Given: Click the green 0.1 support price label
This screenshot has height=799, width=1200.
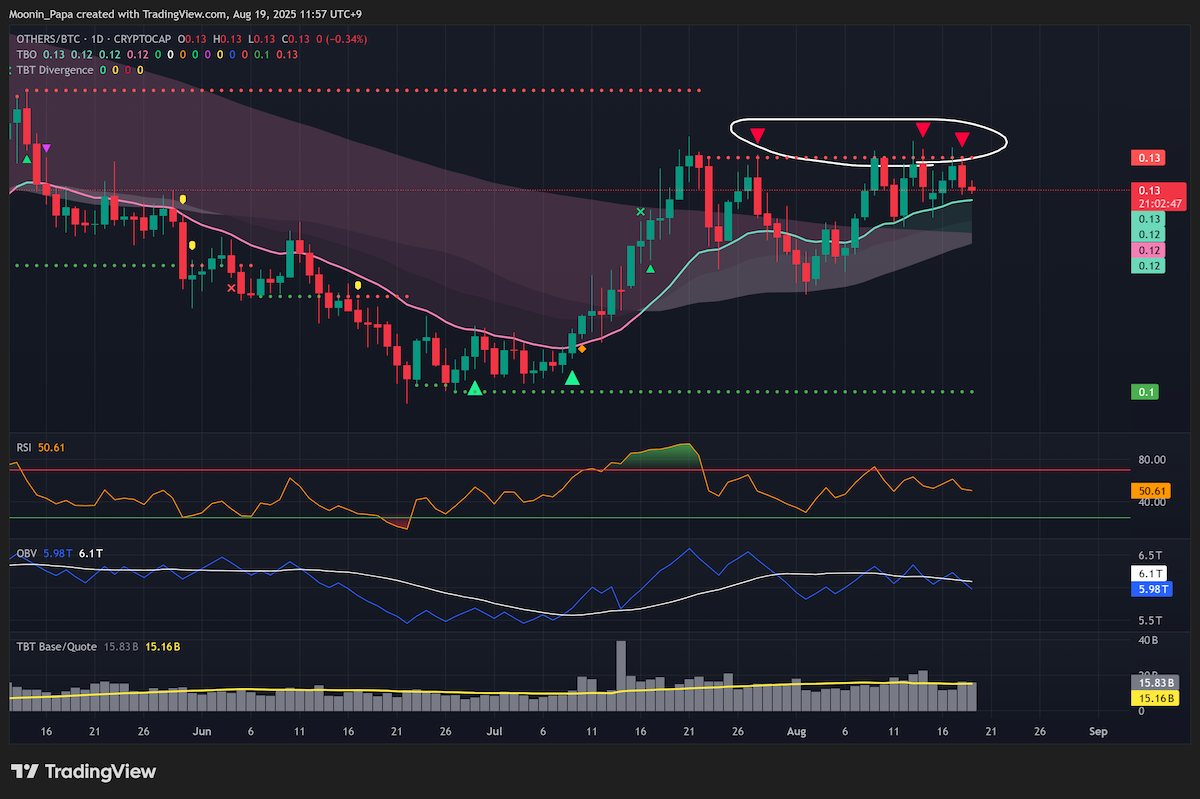Looking at the screenshot, I should tap(1146, 392).
